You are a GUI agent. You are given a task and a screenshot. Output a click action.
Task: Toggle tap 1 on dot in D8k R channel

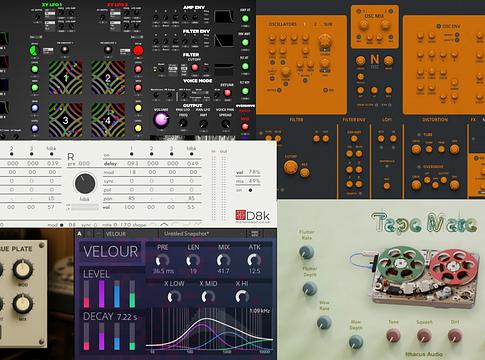132,154
